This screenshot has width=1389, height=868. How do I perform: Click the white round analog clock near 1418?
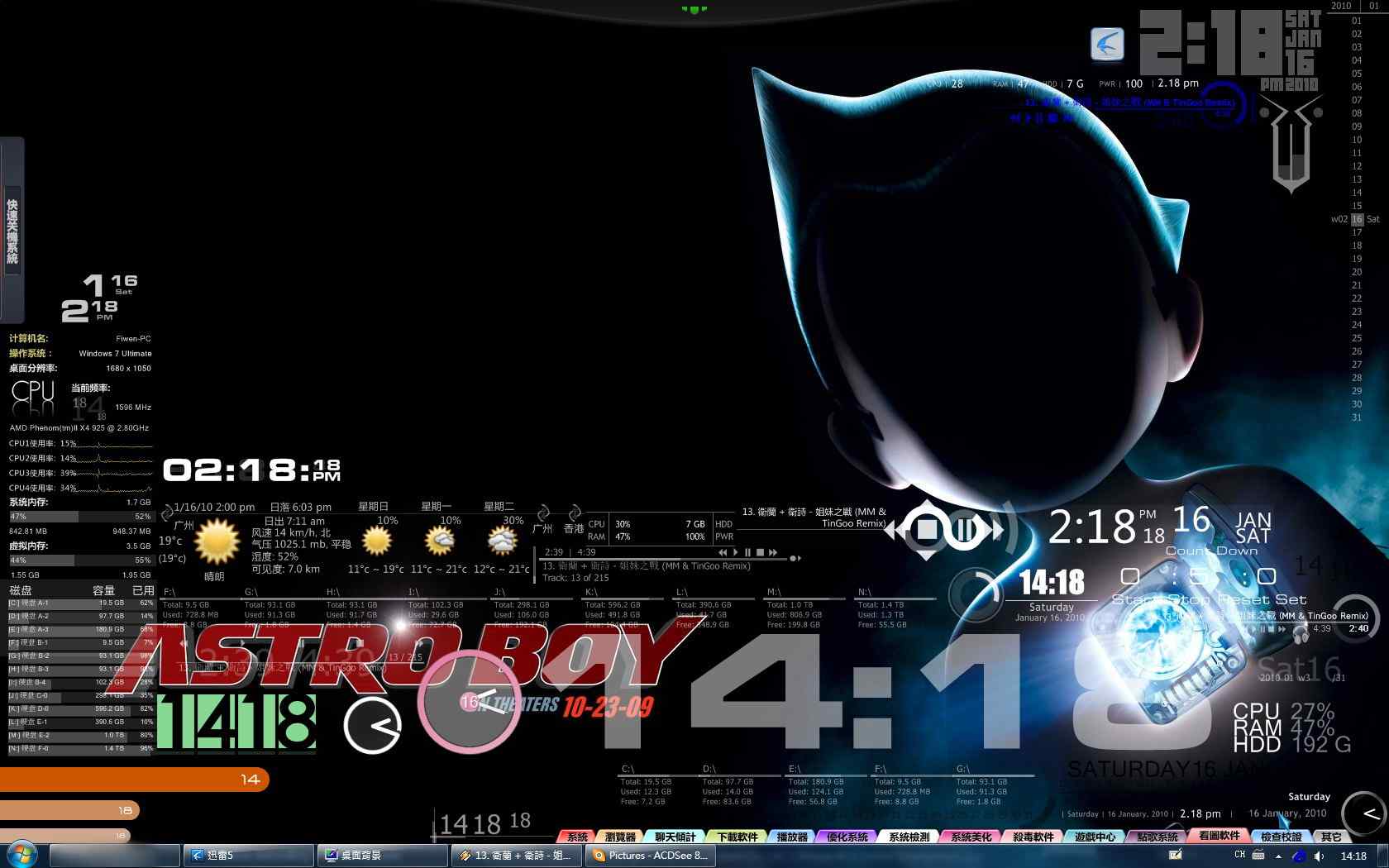(x=372, y=726)
